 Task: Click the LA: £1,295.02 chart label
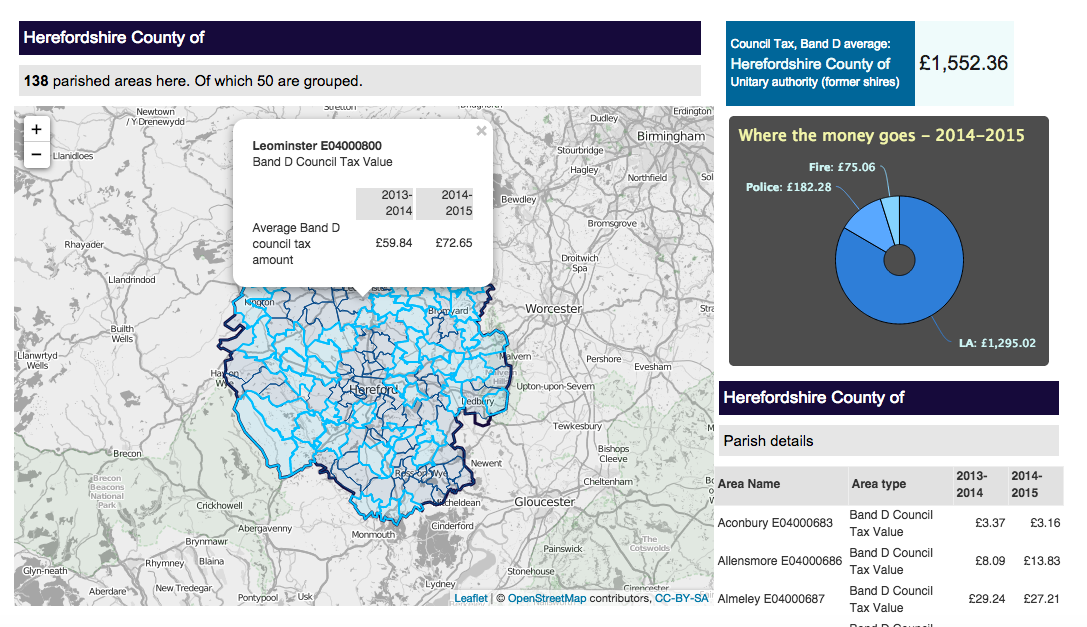click(998, 343)
